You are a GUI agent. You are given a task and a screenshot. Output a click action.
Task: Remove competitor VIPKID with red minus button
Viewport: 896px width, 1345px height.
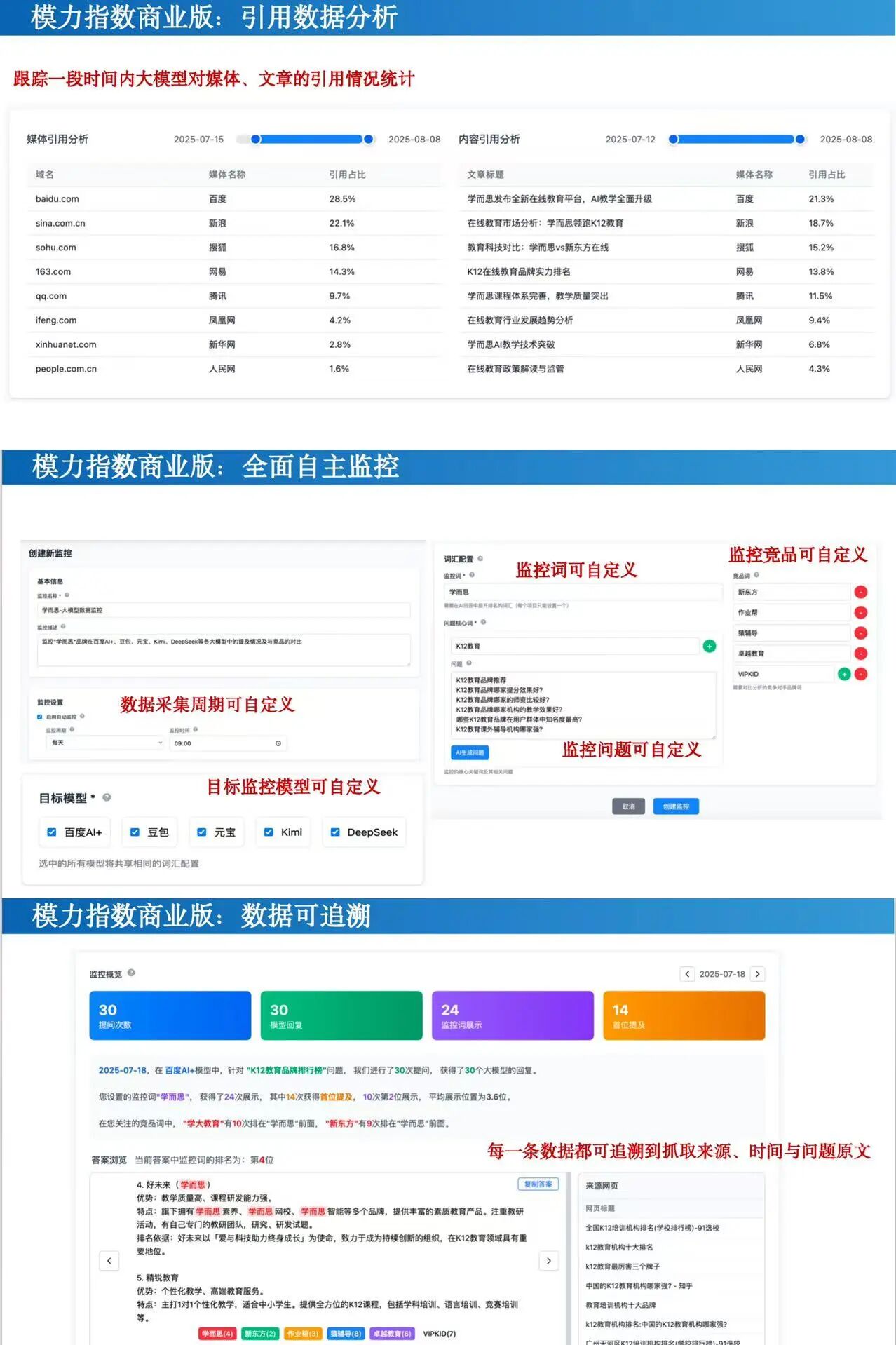click(x=861, y=674)
